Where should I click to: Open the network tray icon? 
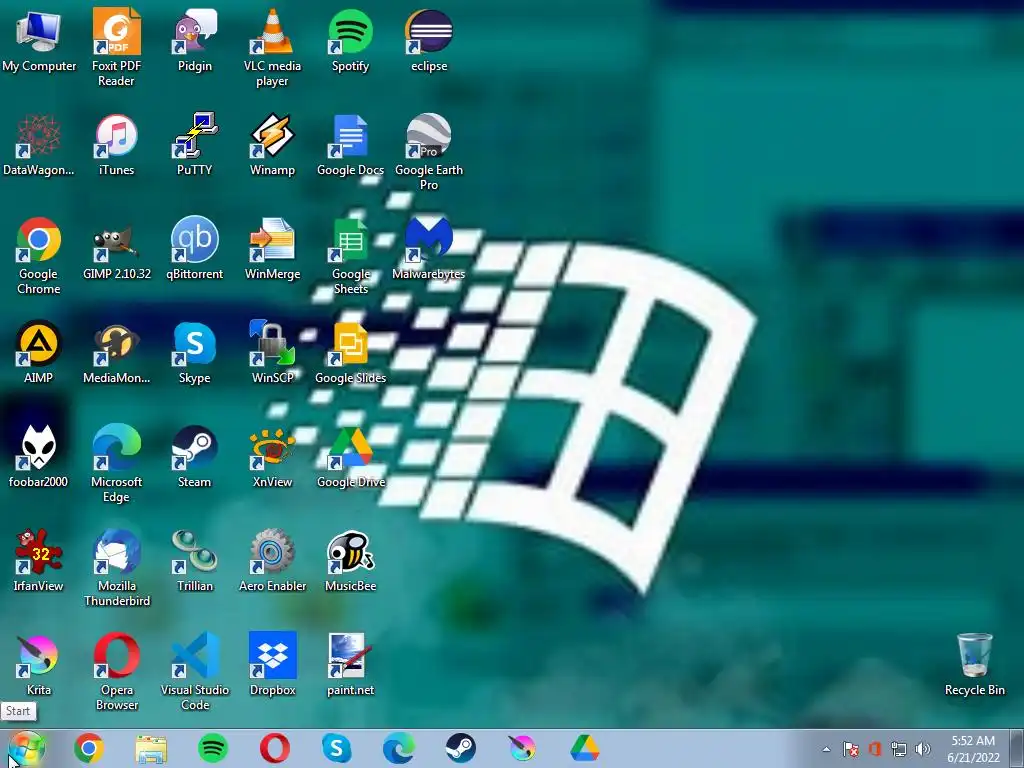tap(899, 749)
